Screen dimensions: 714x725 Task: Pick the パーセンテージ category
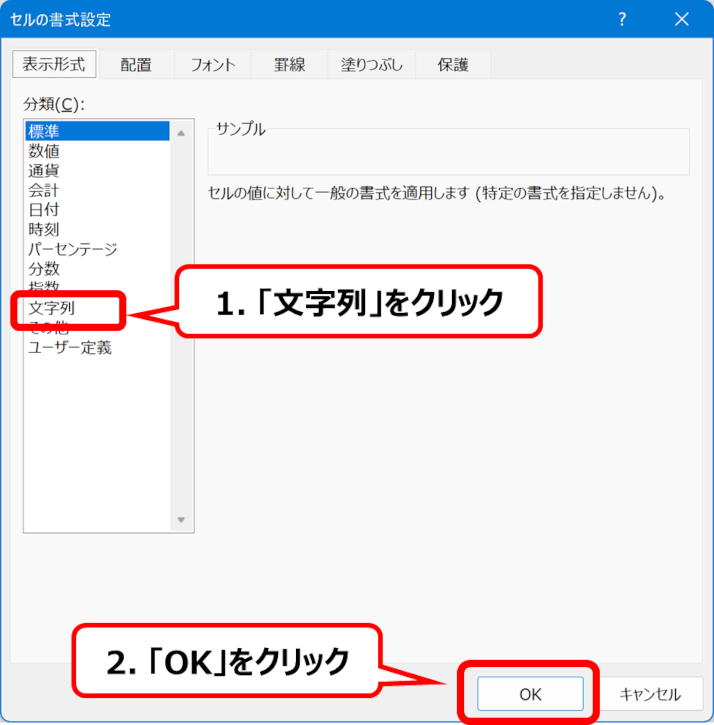coord(73,249)
